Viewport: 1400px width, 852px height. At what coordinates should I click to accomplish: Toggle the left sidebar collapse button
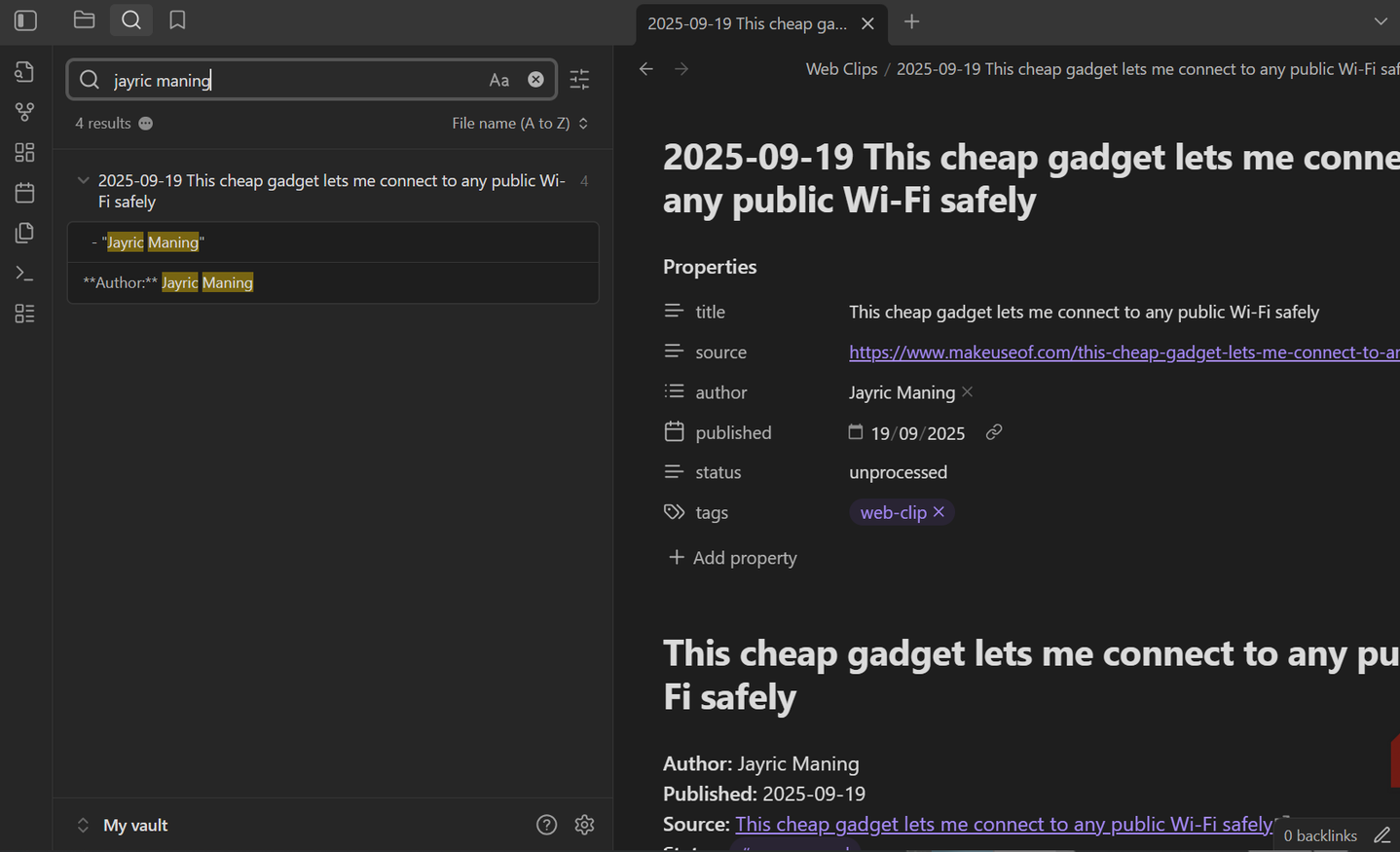(x=25, y=19)
